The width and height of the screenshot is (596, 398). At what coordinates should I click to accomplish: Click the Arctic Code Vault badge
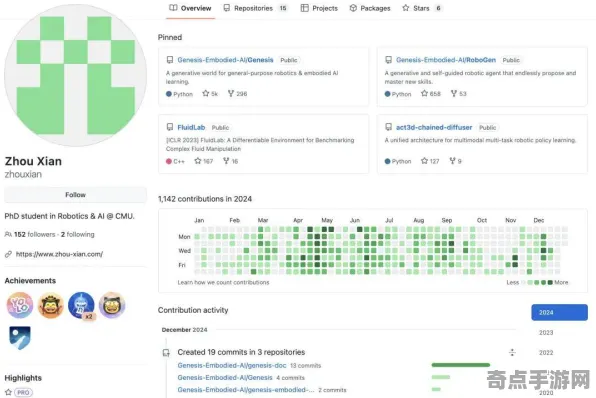tap(20, 338)
